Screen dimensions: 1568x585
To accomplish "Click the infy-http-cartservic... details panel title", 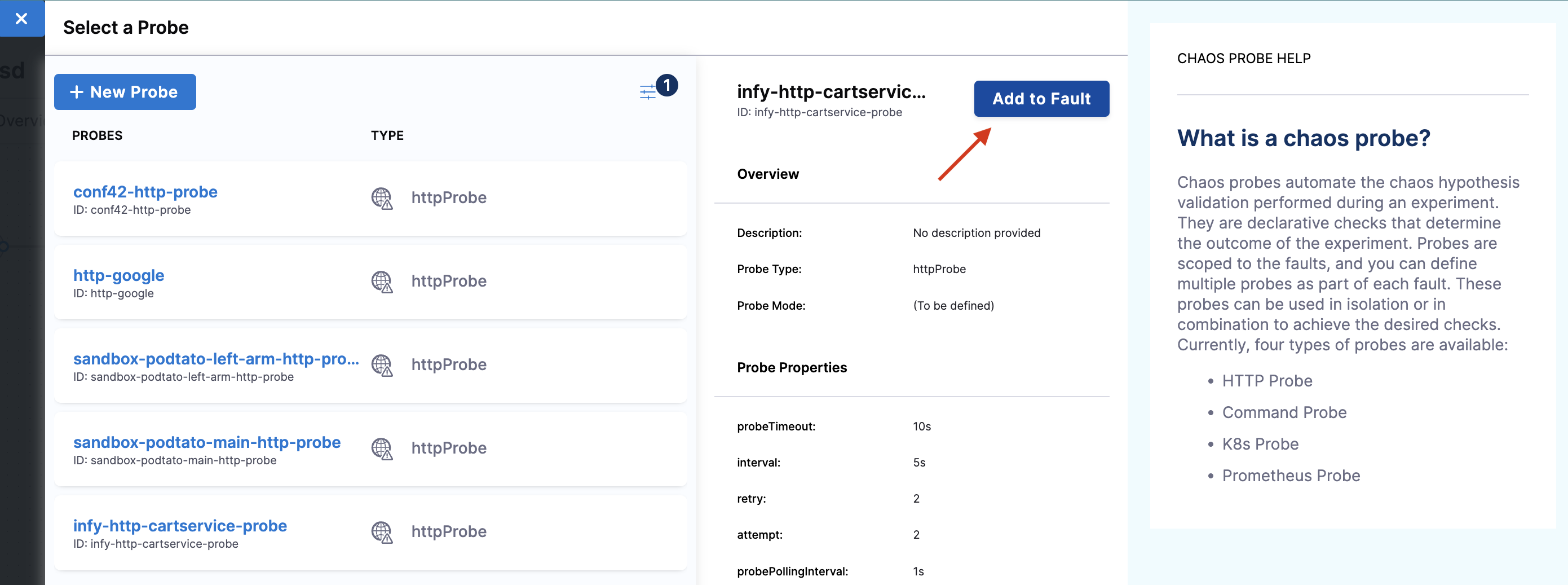I will [x=831, y=91].
